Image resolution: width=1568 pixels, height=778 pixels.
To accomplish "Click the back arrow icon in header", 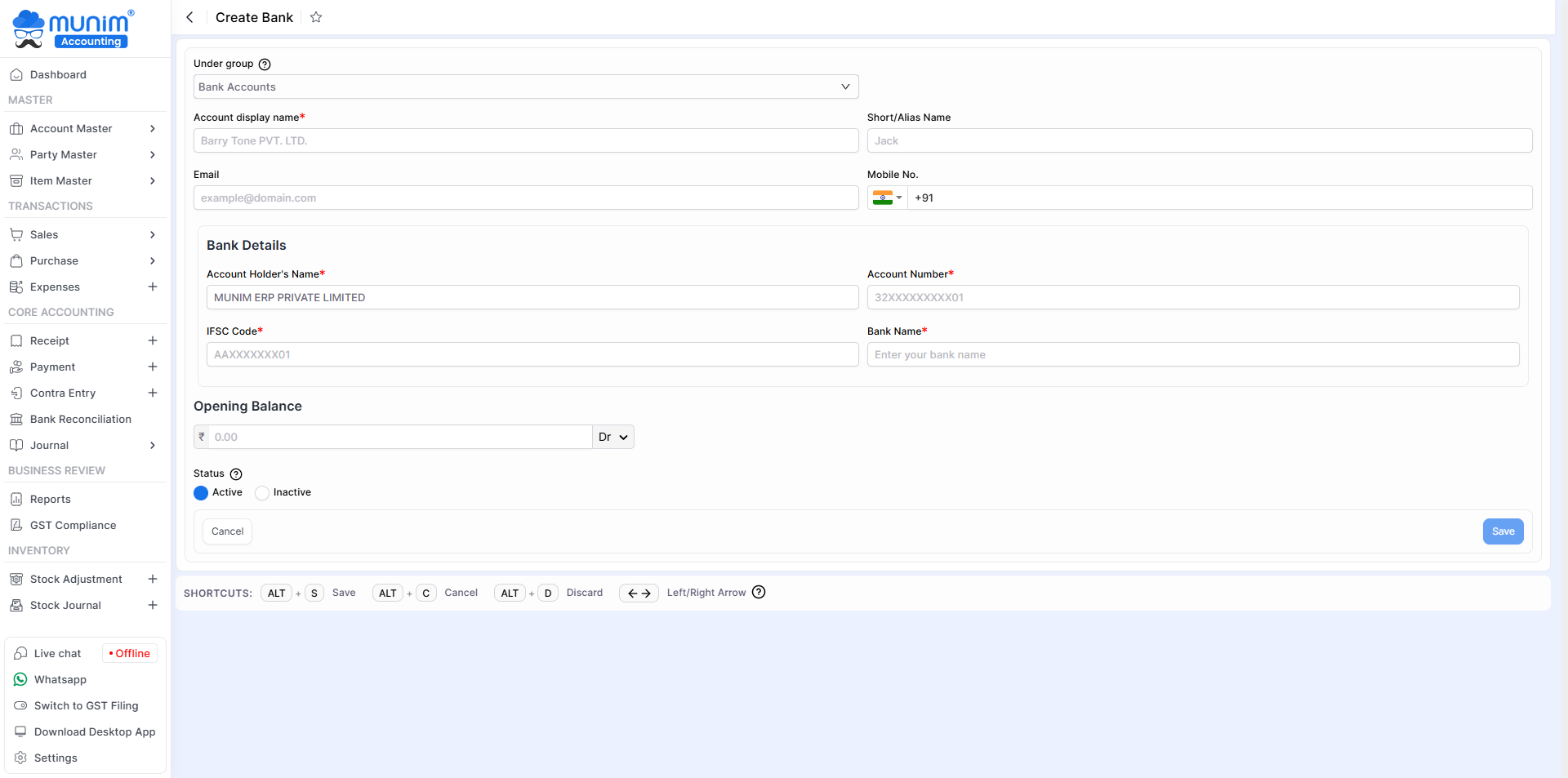I will tap(189, 17).
